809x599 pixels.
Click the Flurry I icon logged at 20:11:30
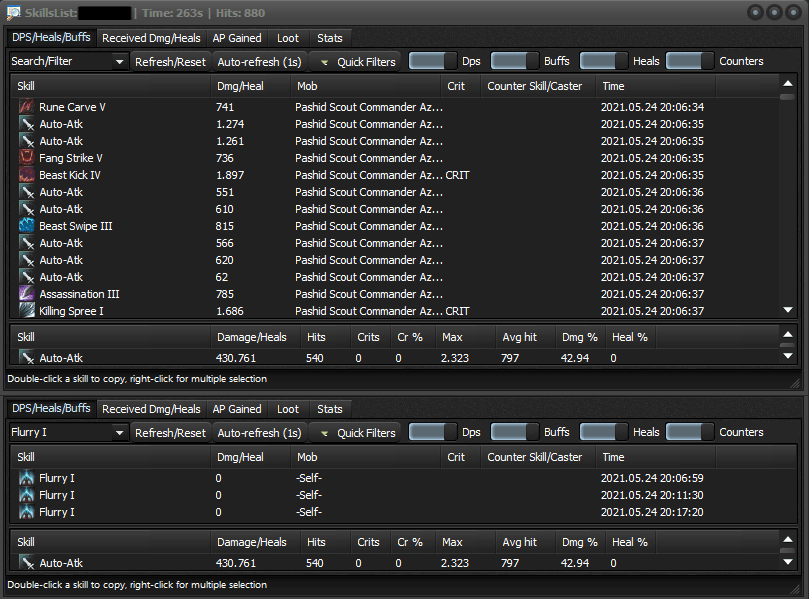click(x=26, y=495)
